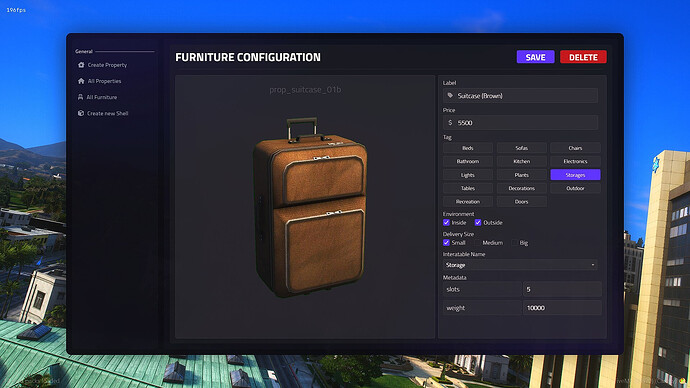Uncheck the Outside environment checkbox
The image size is (690, 388).
(x=478, y=223)
